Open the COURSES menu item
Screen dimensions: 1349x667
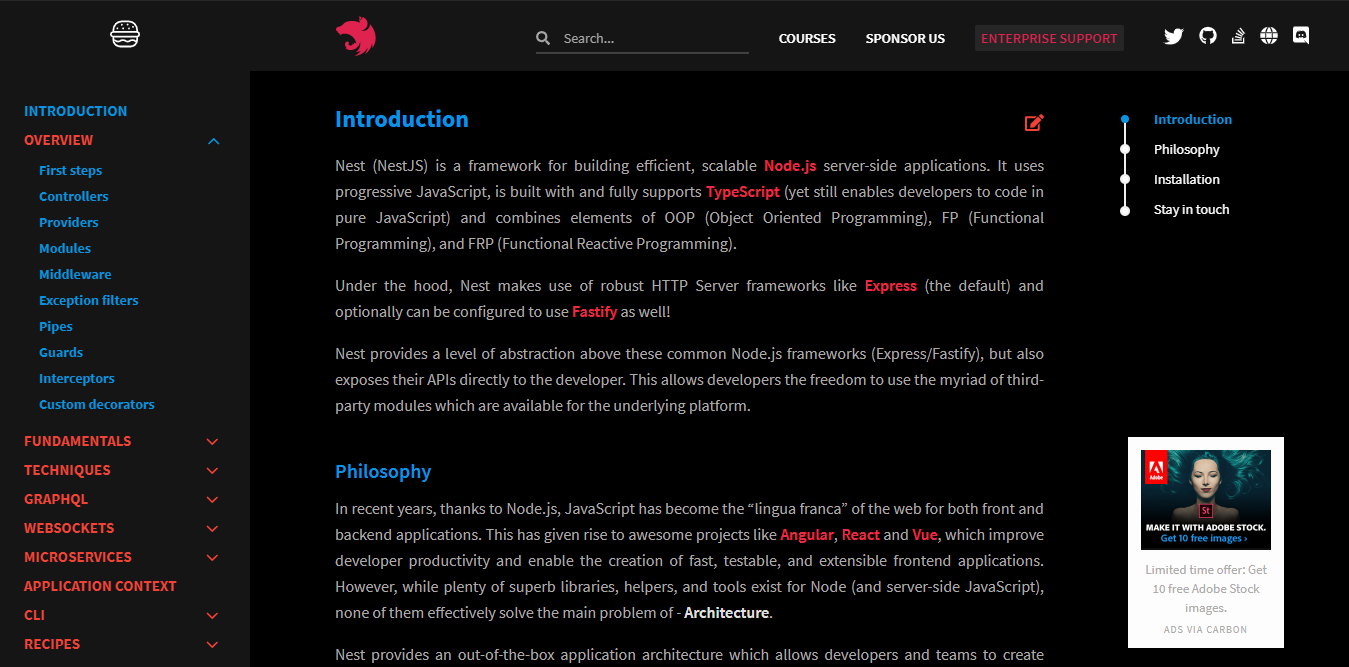pyautogui.click(x=807, y=38)
